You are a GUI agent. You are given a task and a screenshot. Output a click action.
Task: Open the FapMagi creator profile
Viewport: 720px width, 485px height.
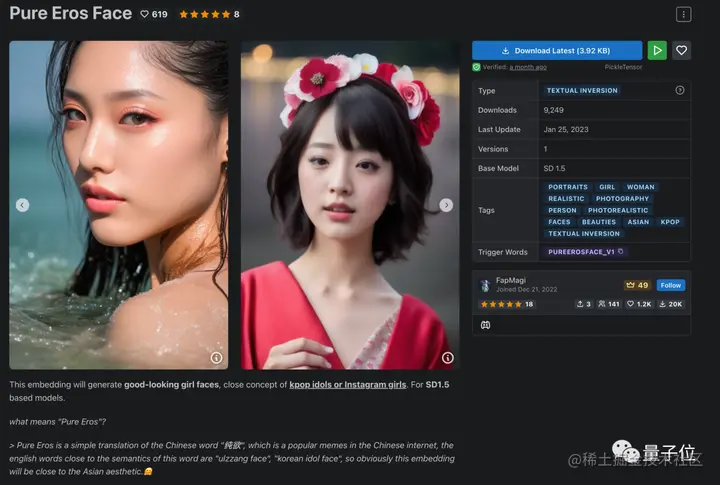(x=511, y=280)
